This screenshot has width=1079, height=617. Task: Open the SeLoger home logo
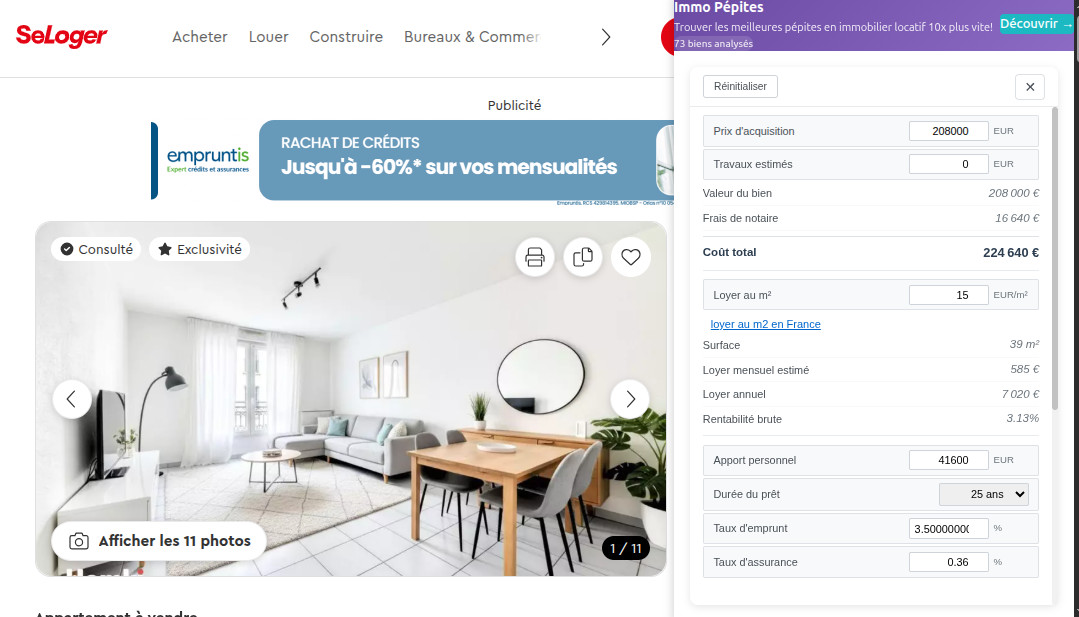point(61,36)
